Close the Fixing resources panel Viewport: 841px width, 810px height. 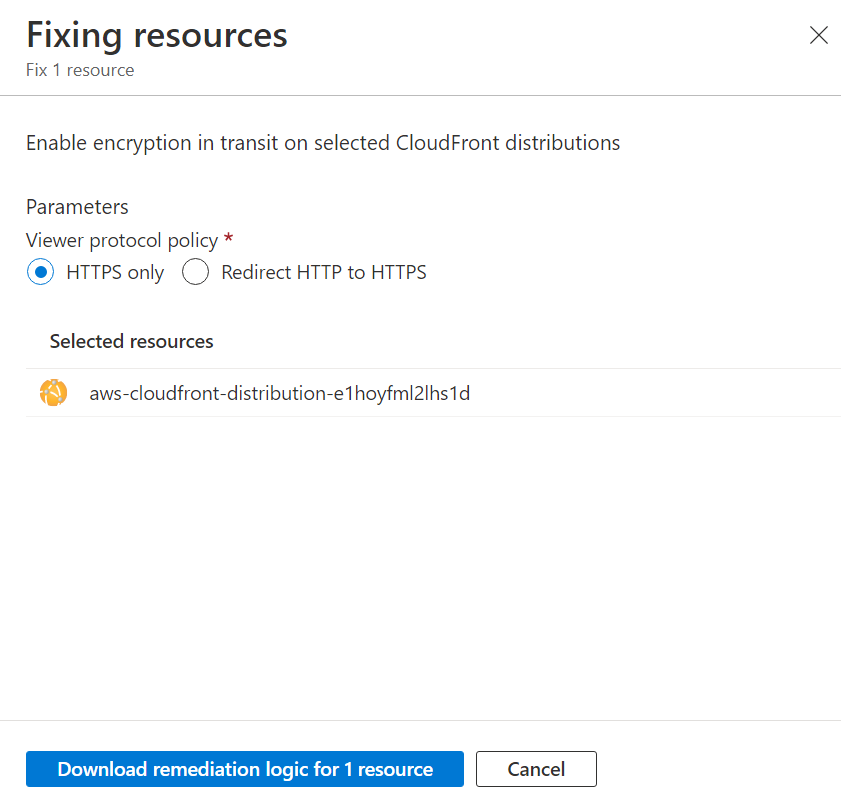point(818,36)
